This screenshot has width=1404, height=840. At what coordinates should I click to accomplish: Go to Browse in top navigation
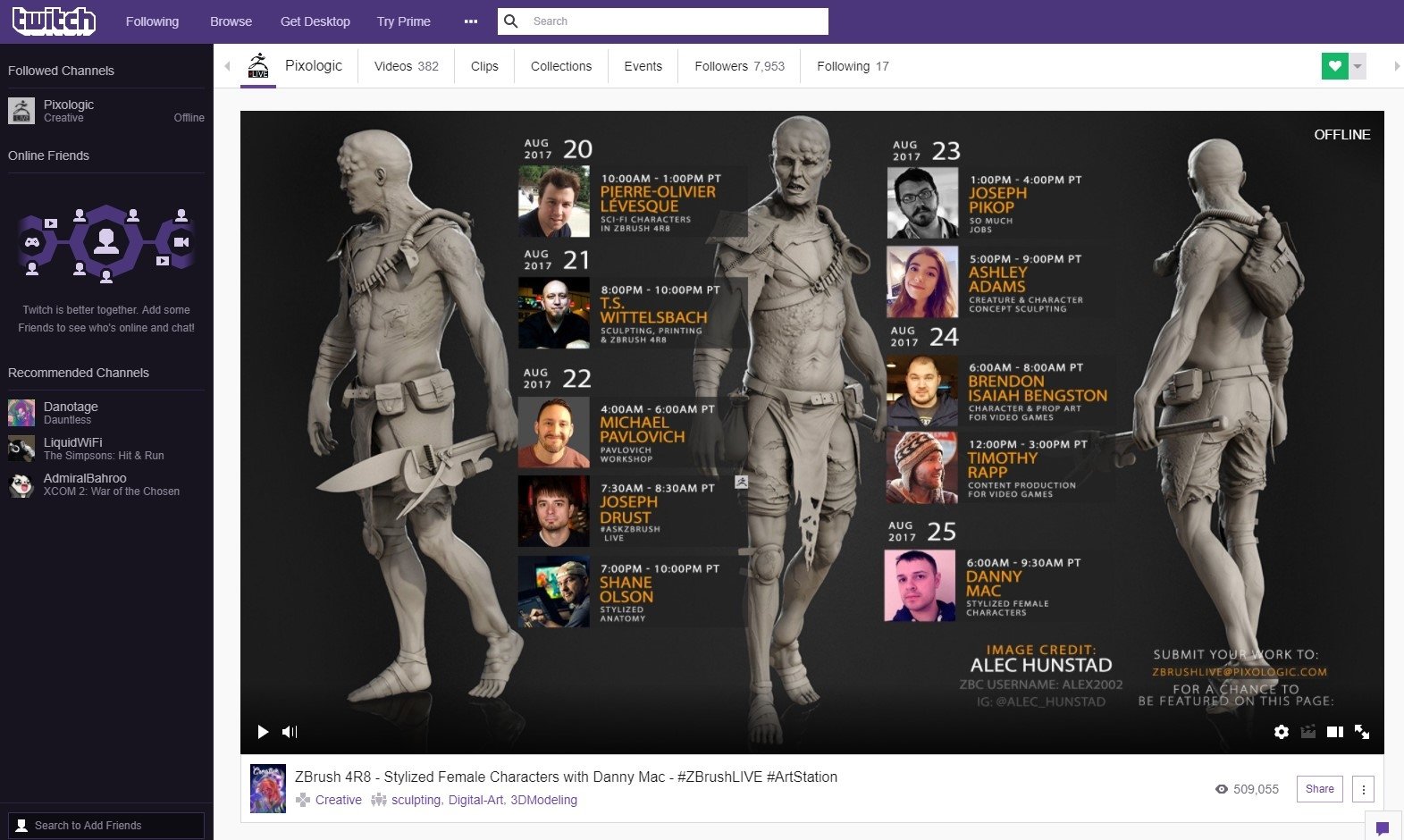pyautogui.click(x=231, y=21)
